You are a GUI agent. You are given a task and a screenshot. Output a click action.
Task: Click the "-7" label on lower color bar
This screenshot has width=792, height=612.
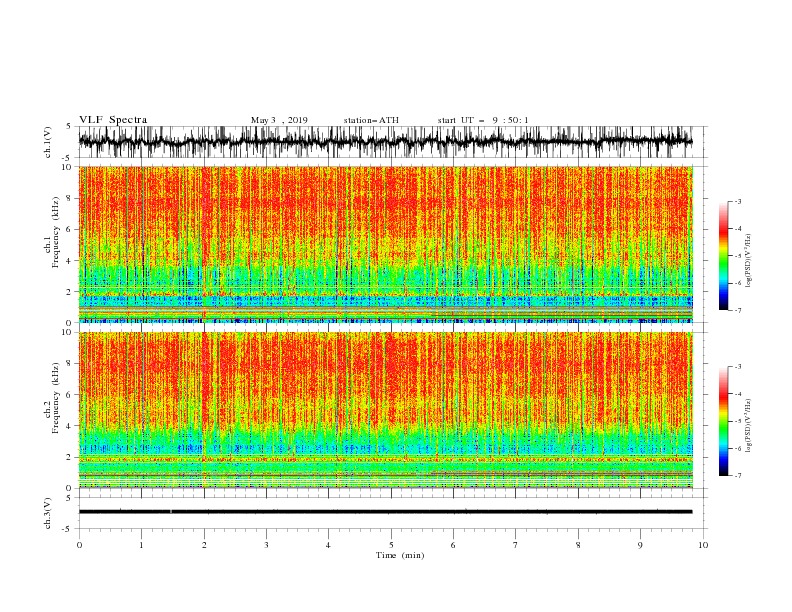pyautogui.click(x=737, y=476)
